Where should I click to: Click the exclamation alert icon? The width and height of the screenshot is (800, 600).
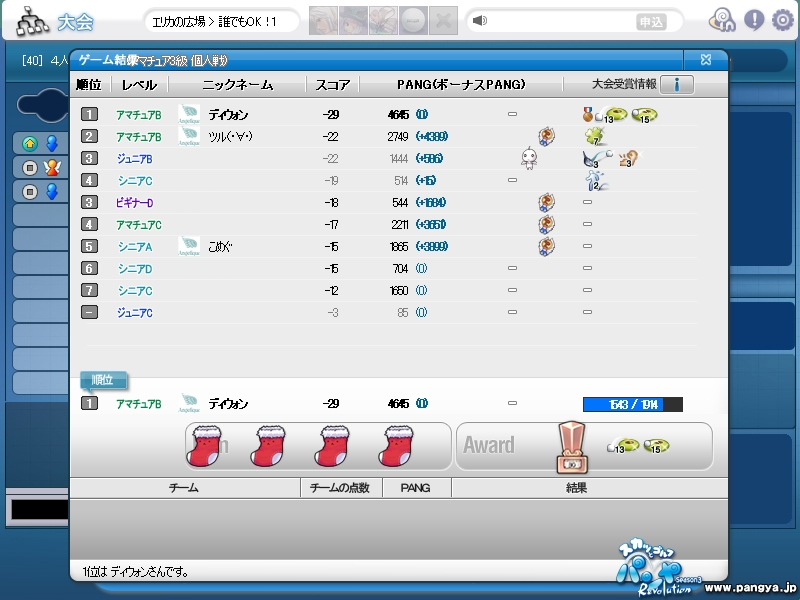click(754, 19)
